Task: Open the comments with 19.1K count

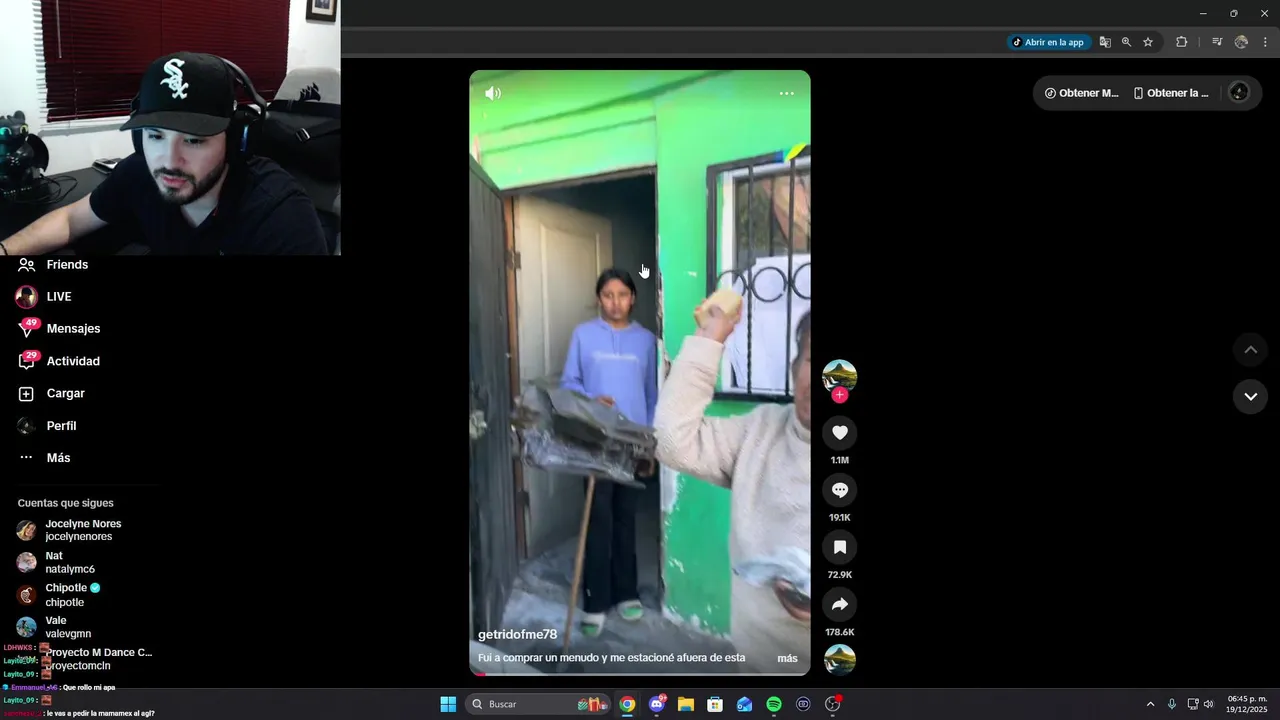Action: (x=840, y=490)
